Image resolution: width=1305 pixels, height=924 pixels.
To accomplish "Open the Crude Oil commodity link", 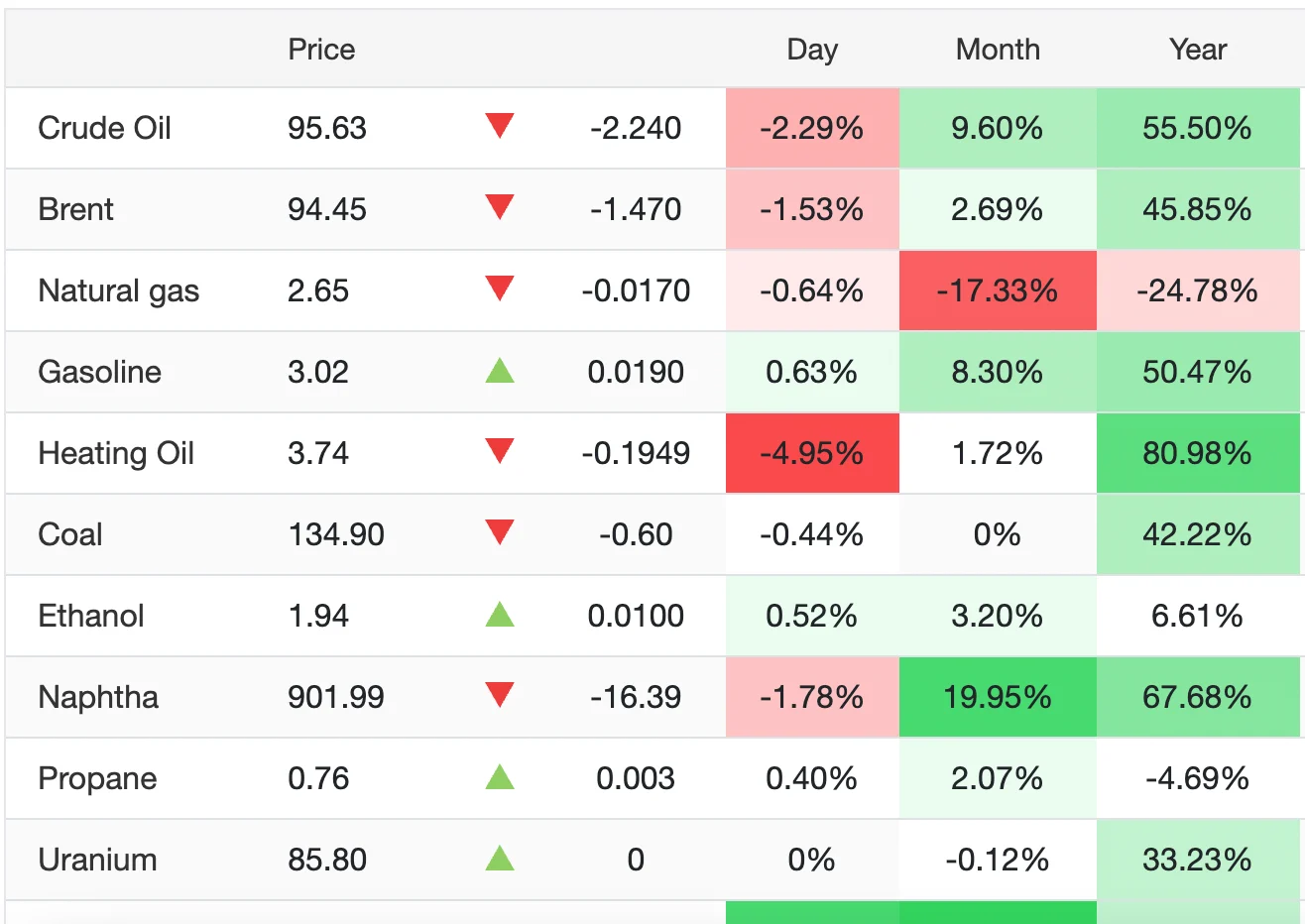I will (104, 128).
